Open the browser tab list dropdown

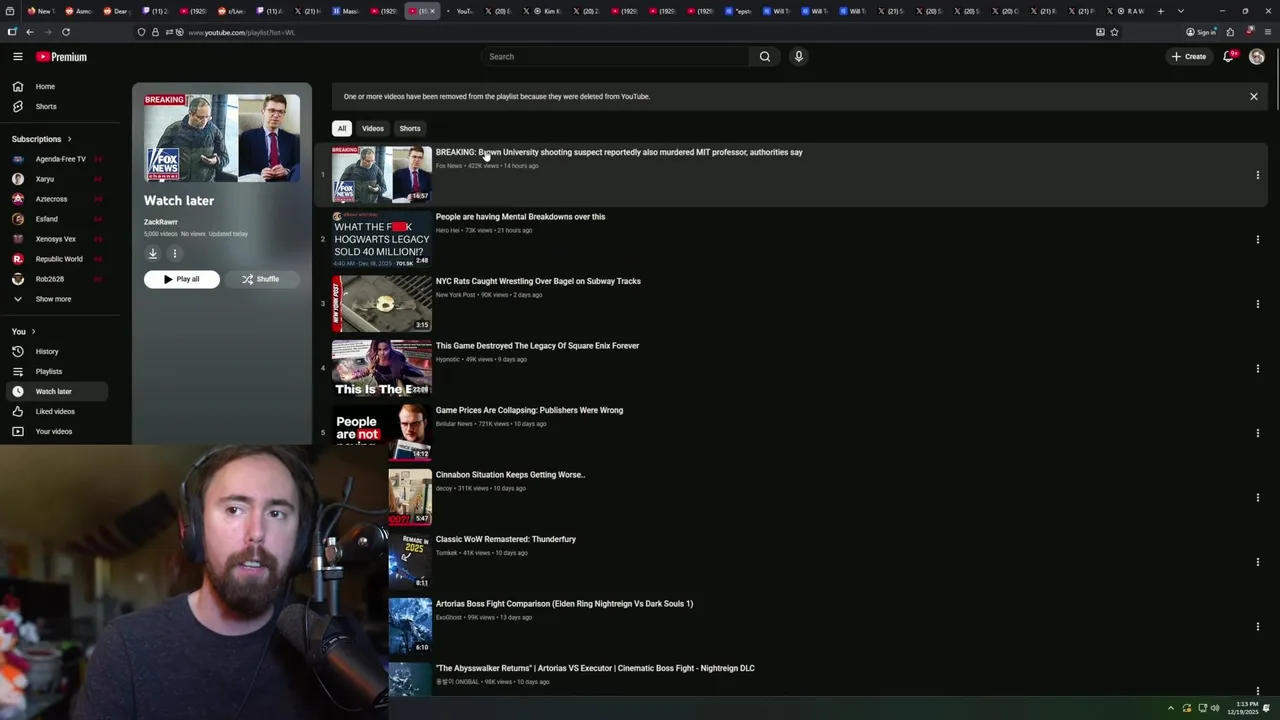(1181, 11)
